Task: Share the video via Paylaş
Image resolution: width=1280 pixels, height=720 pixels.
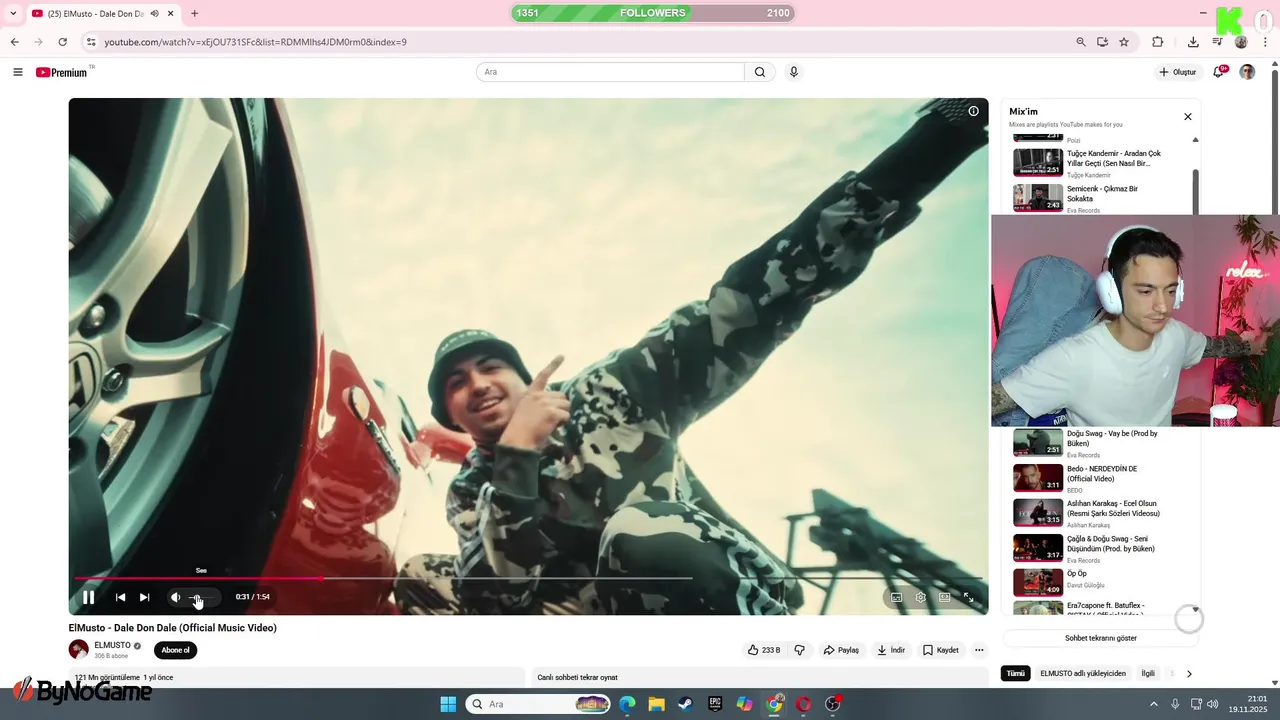Action: (x=841, y=650)
